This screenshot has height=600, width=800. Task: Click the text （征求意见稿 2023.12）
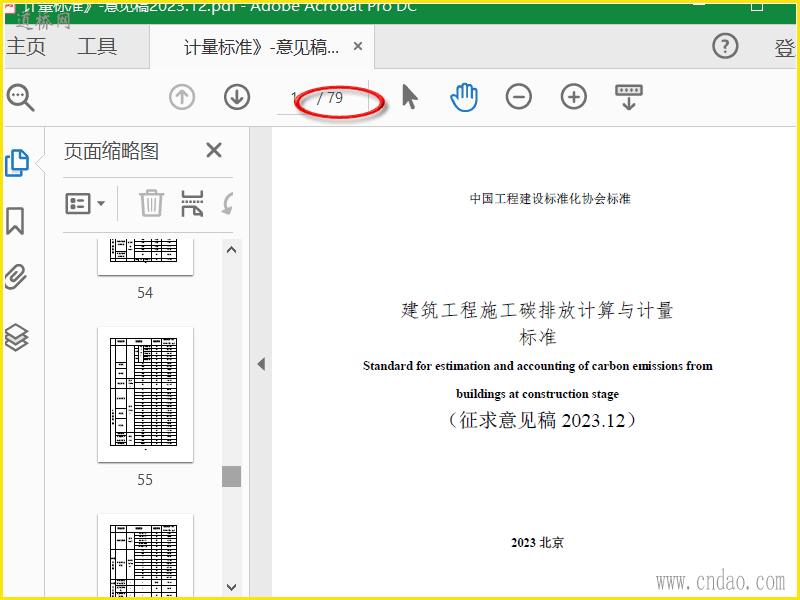[542, 420]
